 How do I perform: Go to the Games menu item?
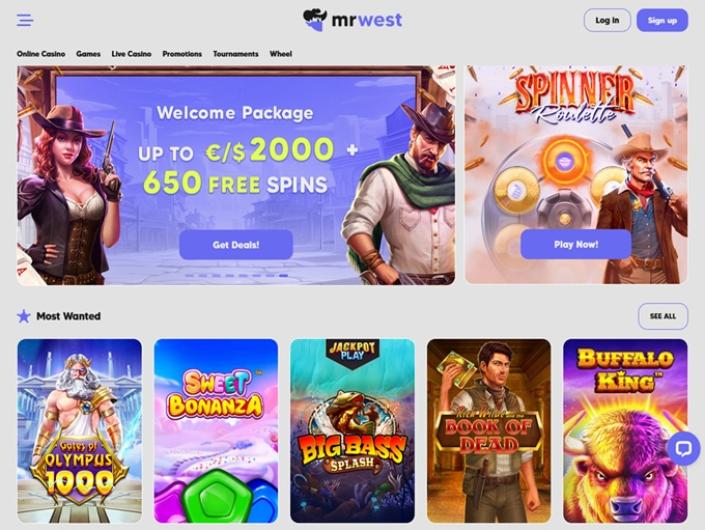[88, 53]
